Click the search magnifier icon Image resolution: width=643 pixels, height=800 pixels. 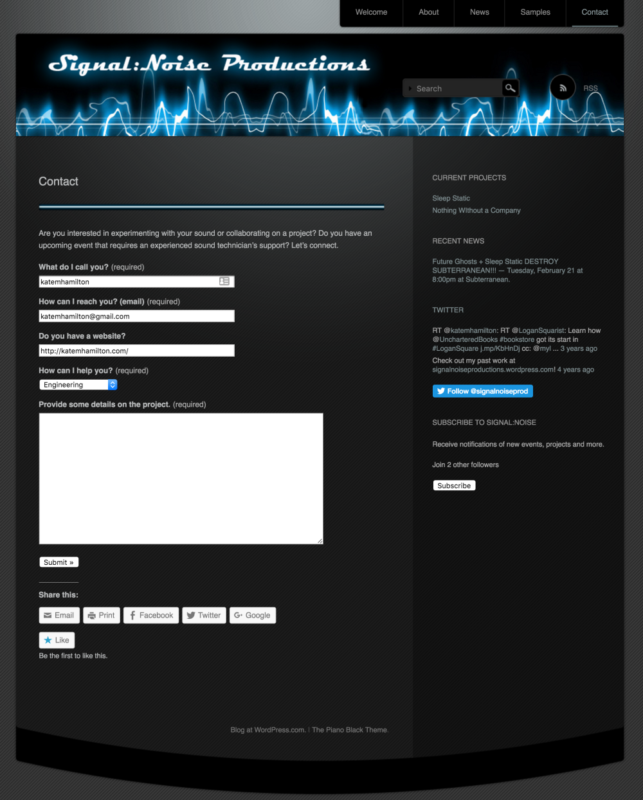(x=510, y=88)
